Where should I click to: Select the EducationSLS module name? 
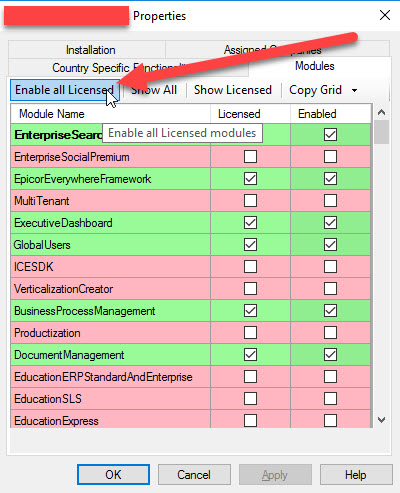[48, 399]
